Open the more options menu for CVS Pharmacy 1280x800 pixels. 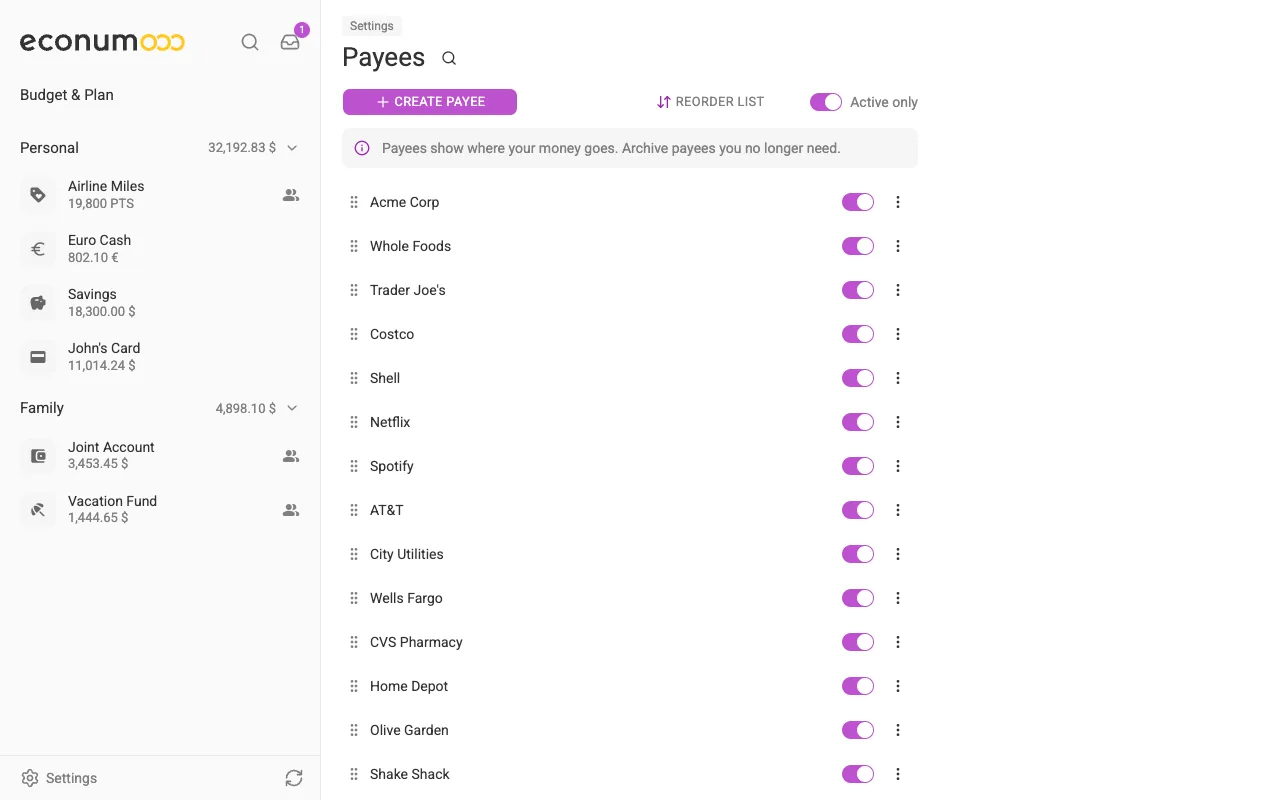pos(898,642)
